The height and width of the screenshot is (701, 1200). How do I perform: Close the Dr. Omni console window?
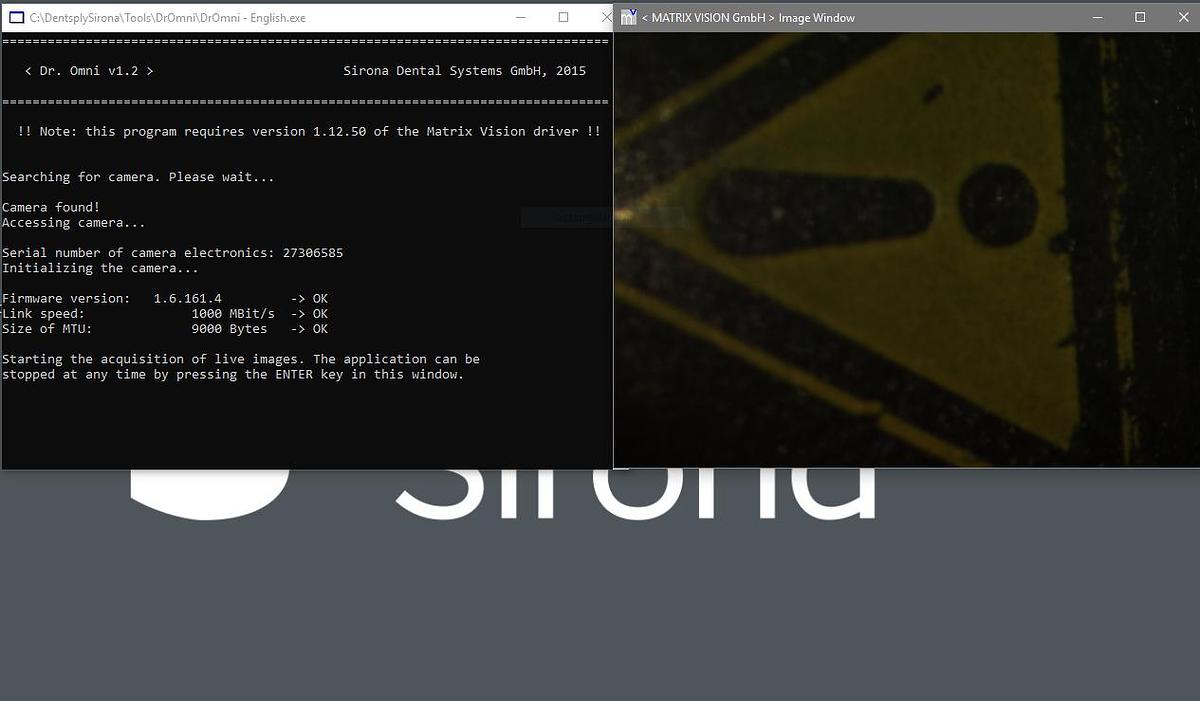click(604, 17)
